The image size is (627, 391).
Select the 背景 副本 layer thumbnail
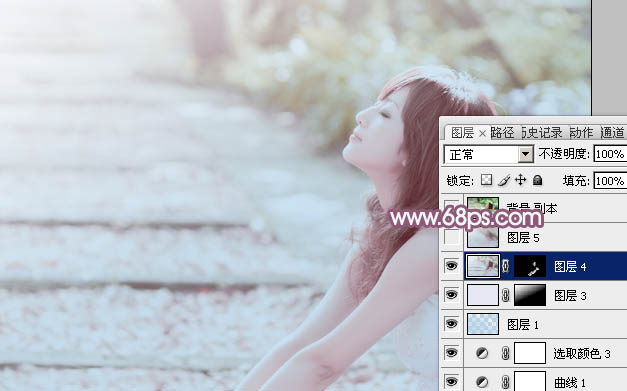click(x=483, y=207)
